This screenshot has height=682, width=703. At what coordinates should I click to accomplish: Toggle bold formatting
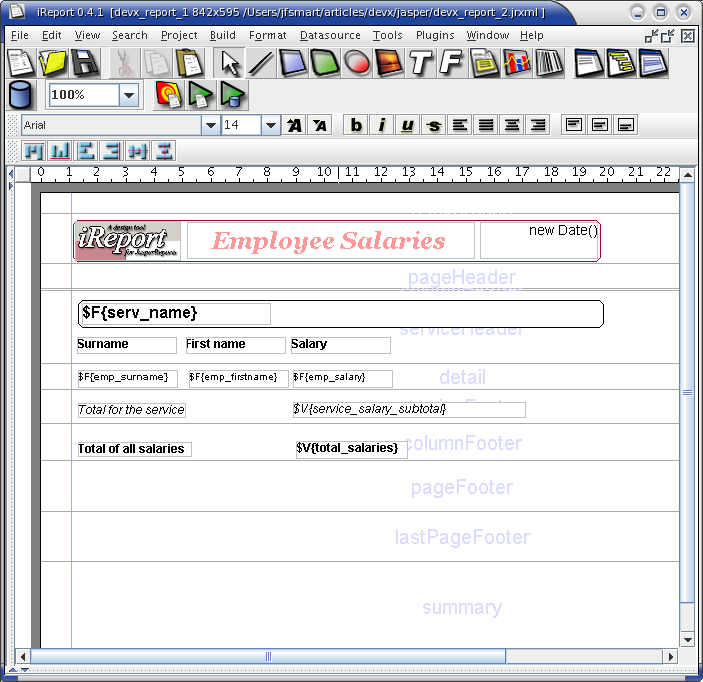pyautogui.click(x=356, y=125)
